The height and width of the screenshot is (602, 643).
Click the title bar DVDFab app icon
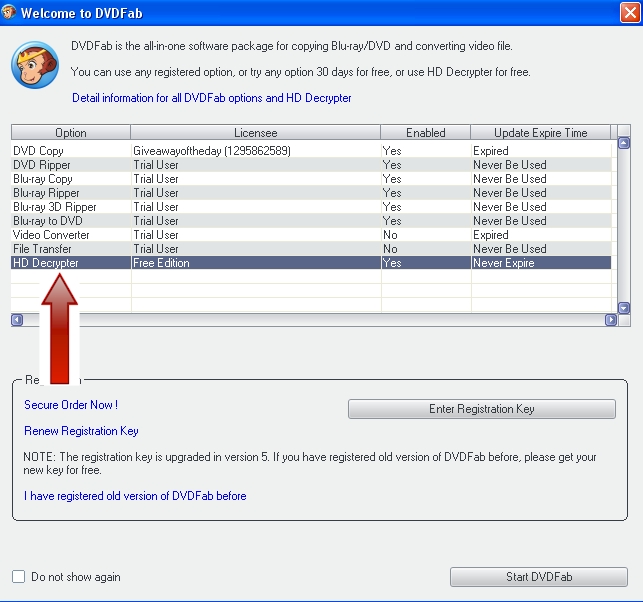[x=9, y=12]
